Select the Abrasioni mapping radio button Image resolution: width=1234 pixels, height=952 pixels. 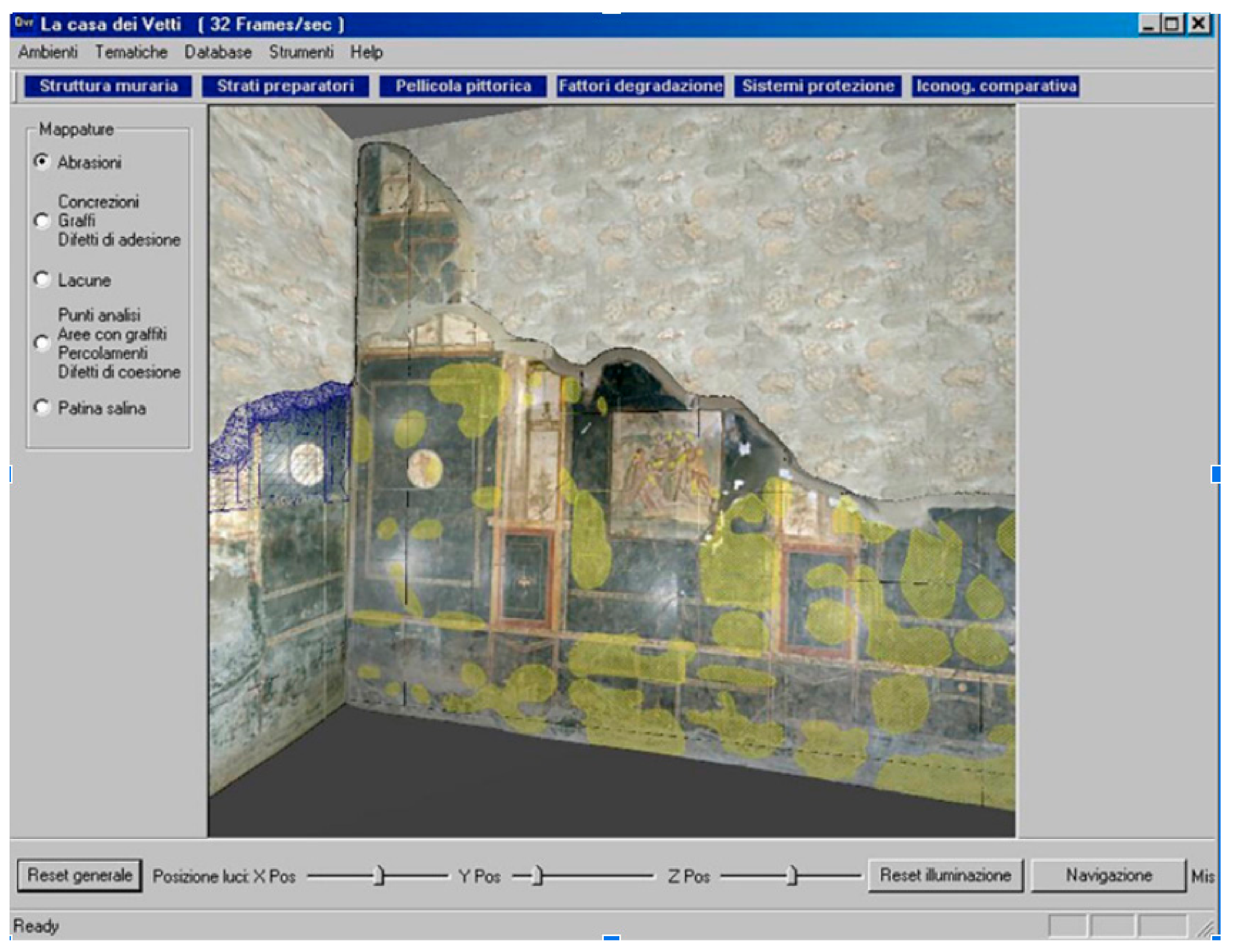[x=42, y=161]
